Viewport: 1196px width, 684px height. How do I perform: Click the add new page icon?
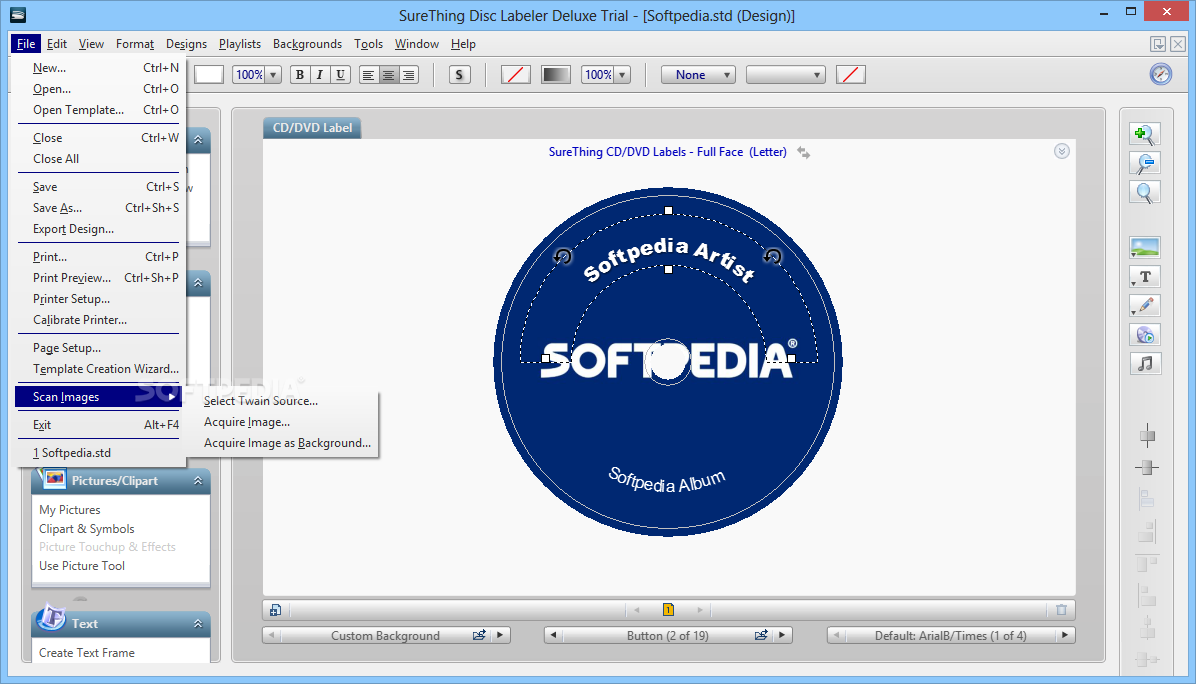click(x=275, y=610)
